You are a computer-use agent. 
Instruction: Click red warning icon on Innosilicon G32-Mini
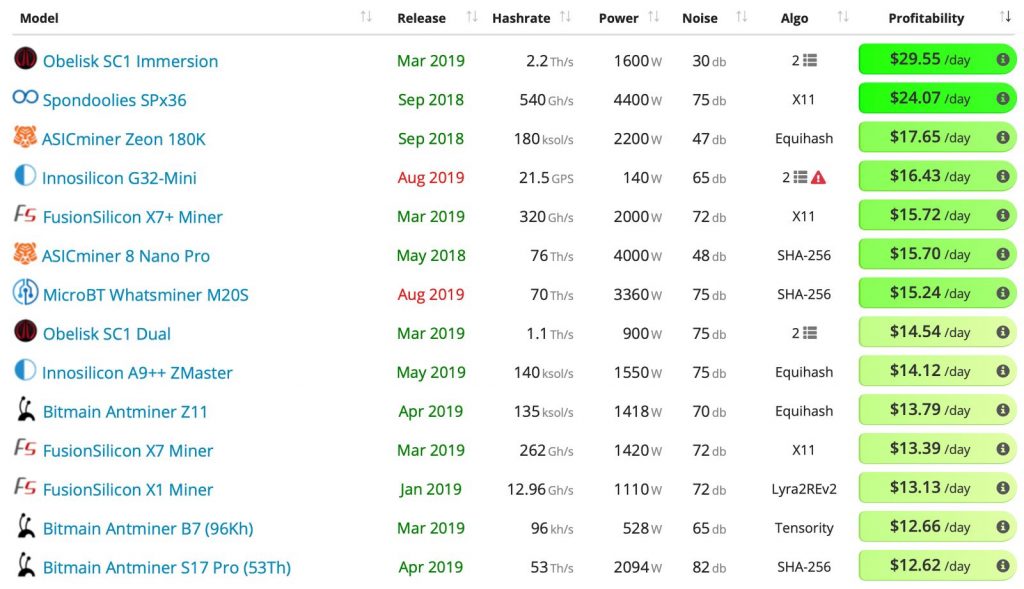pos(818,178)
